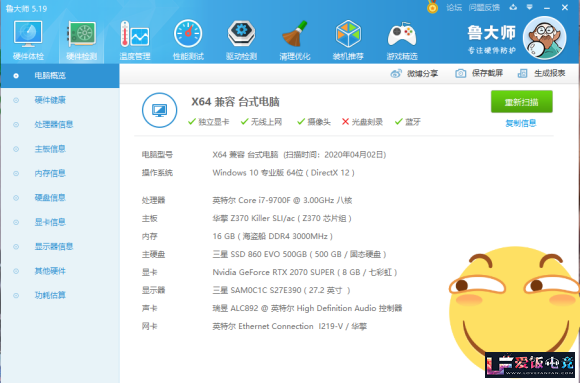Viewport: 580px width, 383px height.
Task: Click GPU value GeForce RTX 2070 SUPER
Action: click(305, 272)
